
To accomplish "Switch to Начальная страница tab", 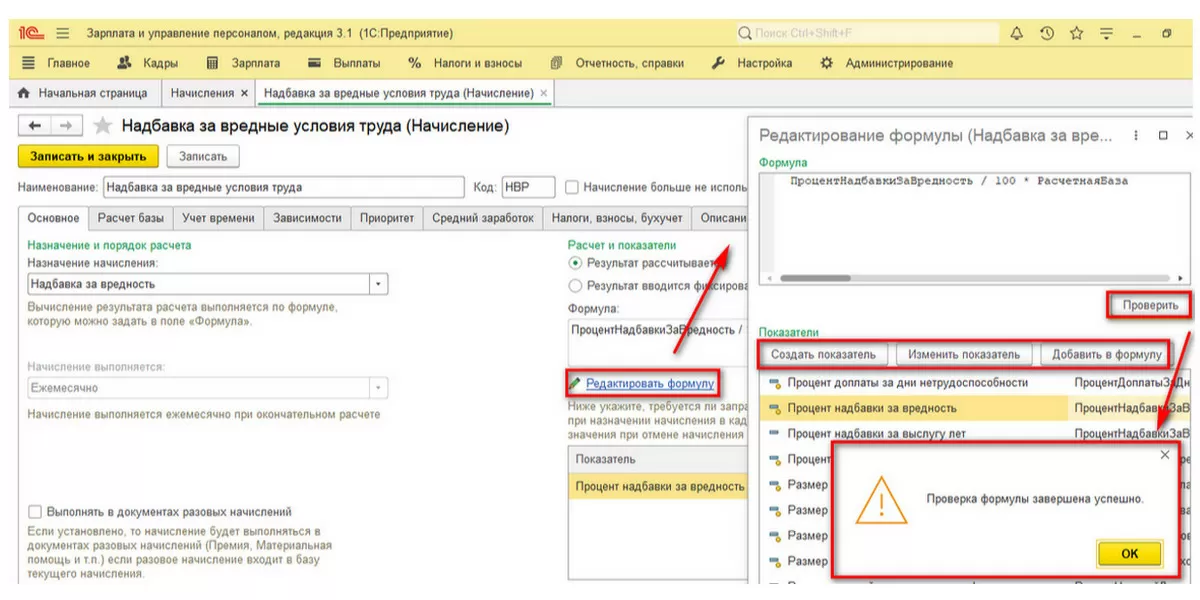I will coord(82,93).
